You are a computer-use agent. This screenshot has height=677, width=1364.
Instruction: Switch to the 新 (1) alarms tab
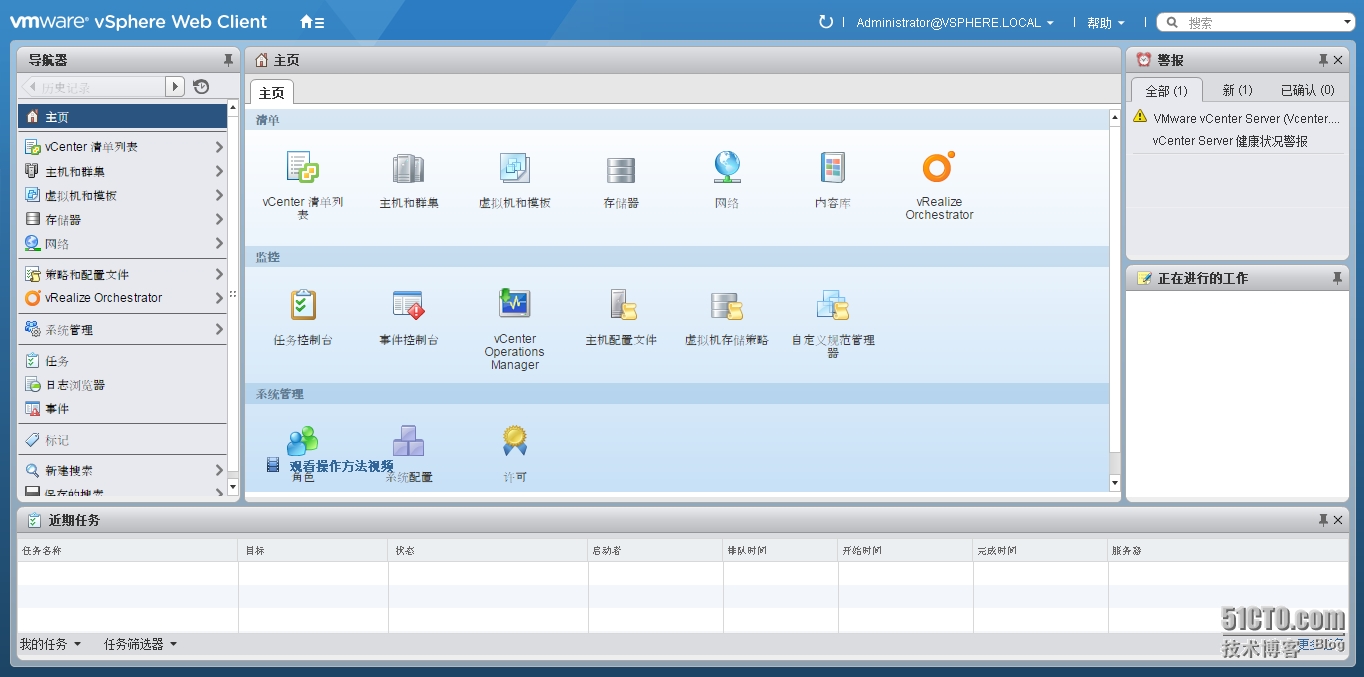[x=1236, y=89]
